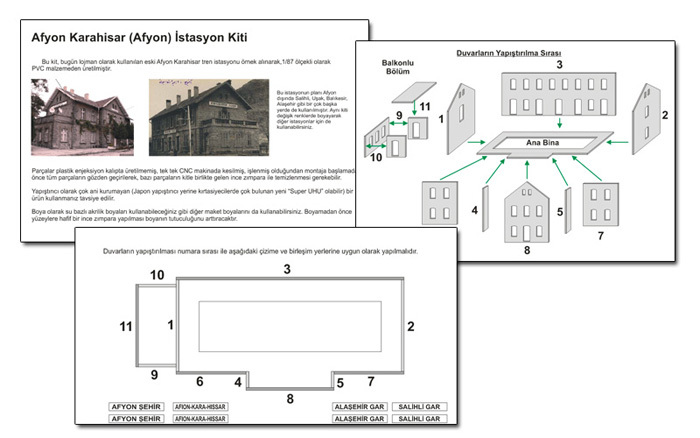
Task: Click number 1 in the floor plan
Action: [170, 325]
